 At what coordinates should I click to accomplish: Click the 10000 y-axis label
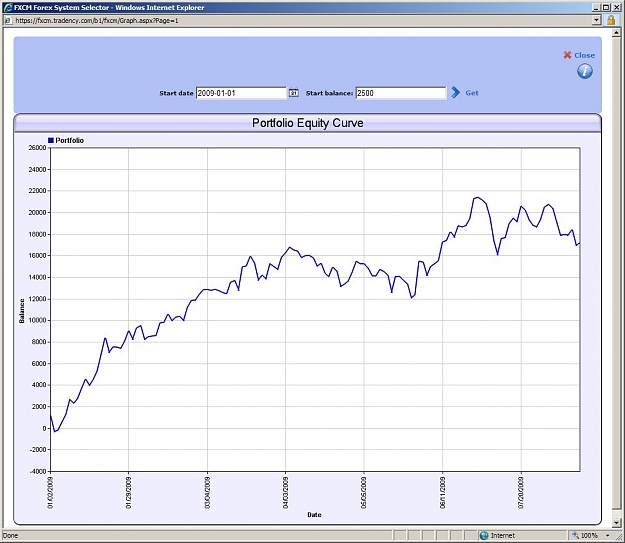(x=37, y=320)
